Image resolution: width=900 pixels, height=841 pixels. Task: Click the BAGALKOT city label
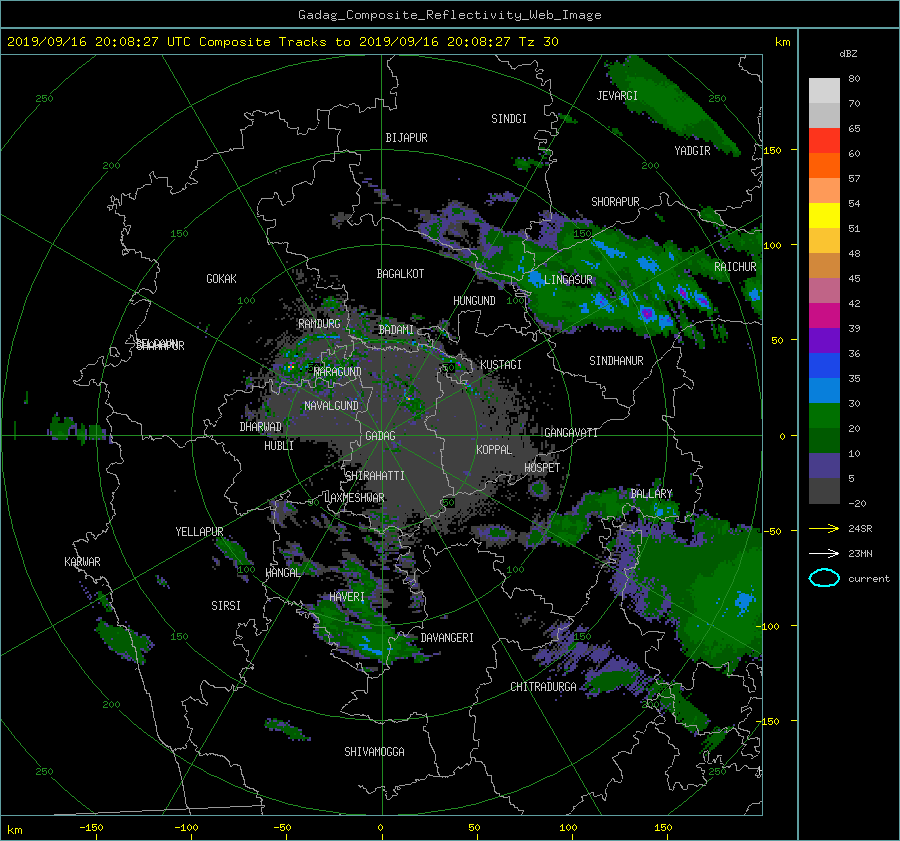pos(400,274)
